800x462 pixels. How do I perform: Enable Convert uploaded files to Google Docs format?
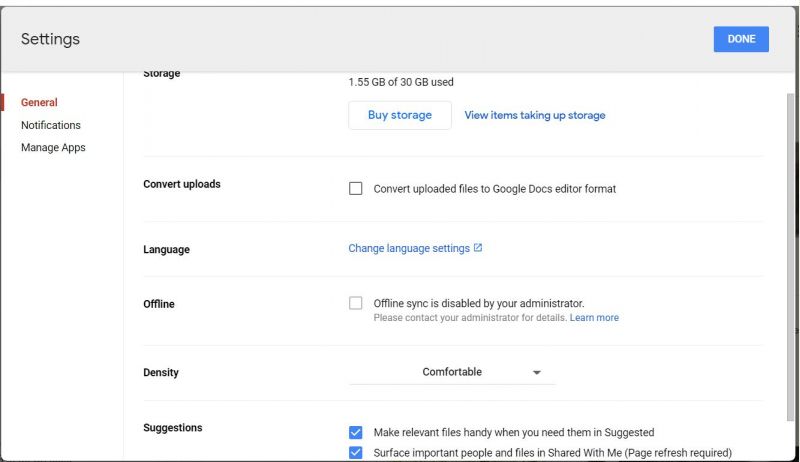(356, 189)
